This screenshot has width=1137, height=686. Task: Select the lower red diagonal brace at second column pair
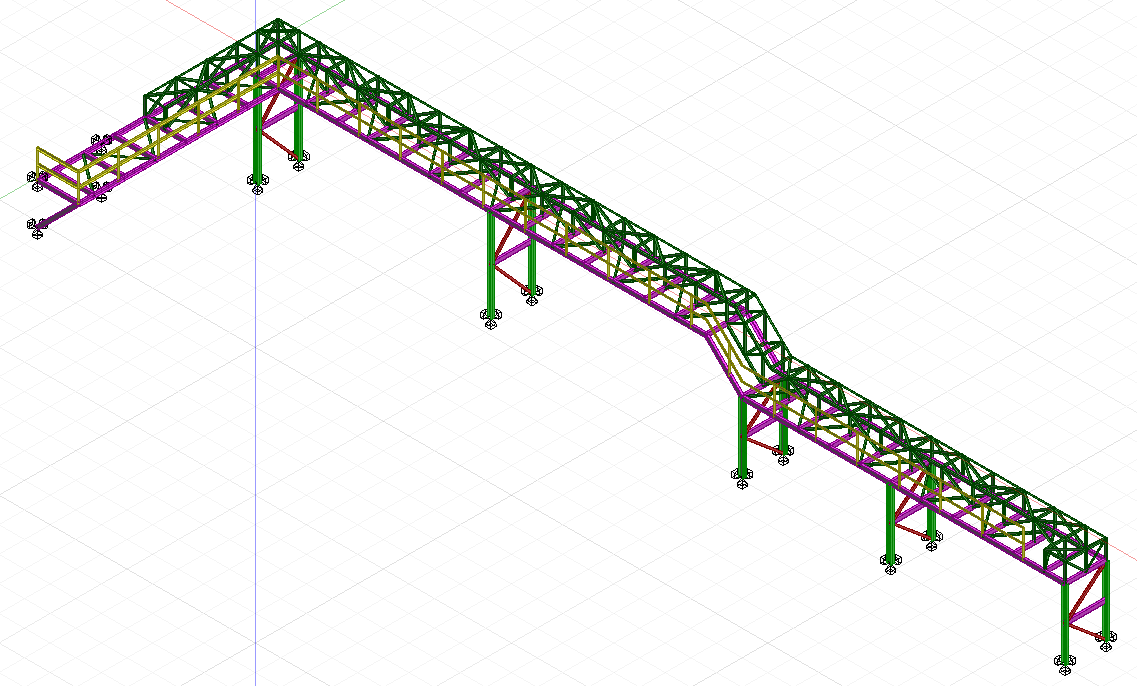pyautogui.click(x=511, y=281)
